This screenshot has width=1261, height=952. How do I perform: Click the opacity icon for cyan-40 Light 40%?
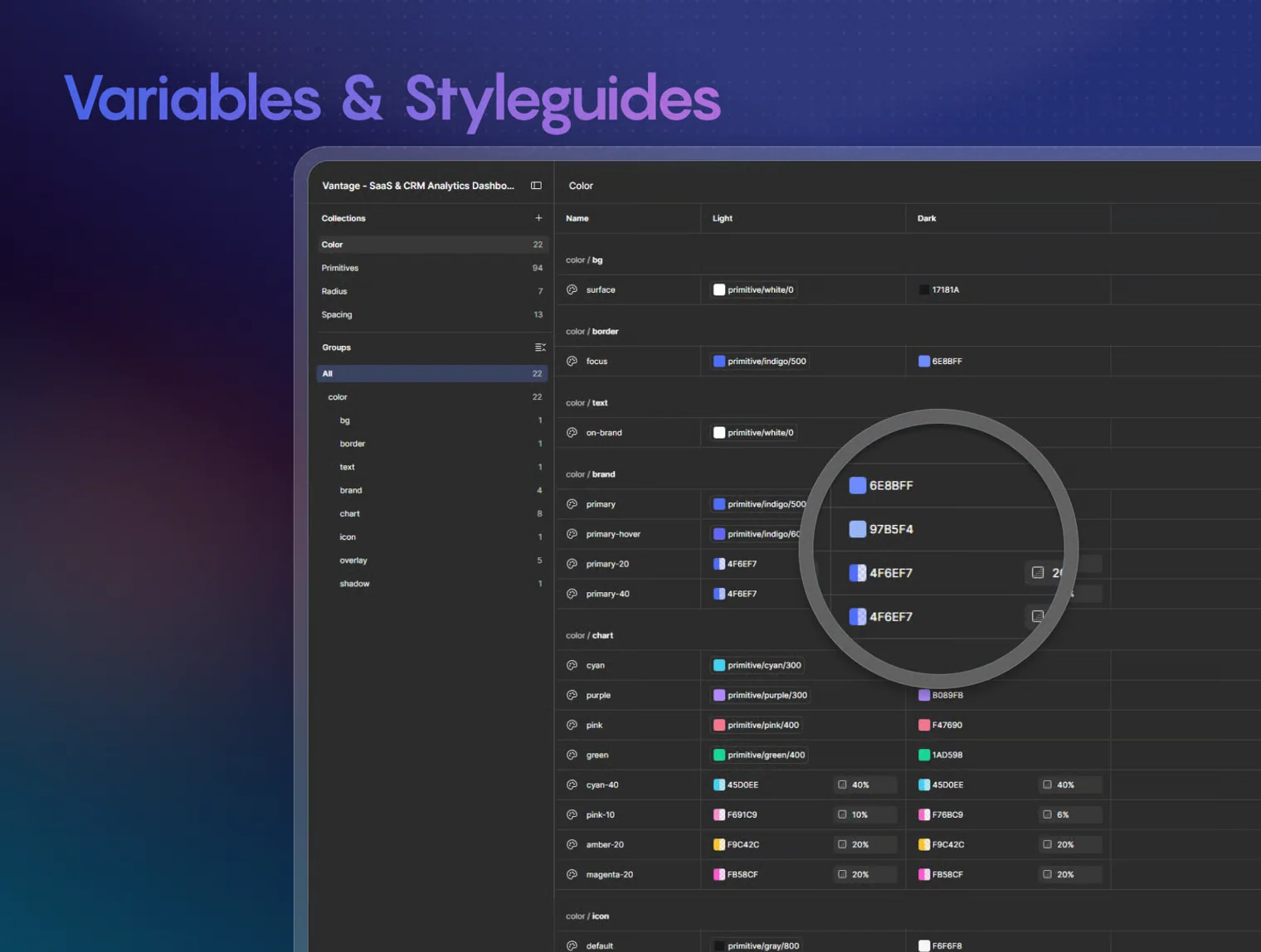[x=842, y=784]
